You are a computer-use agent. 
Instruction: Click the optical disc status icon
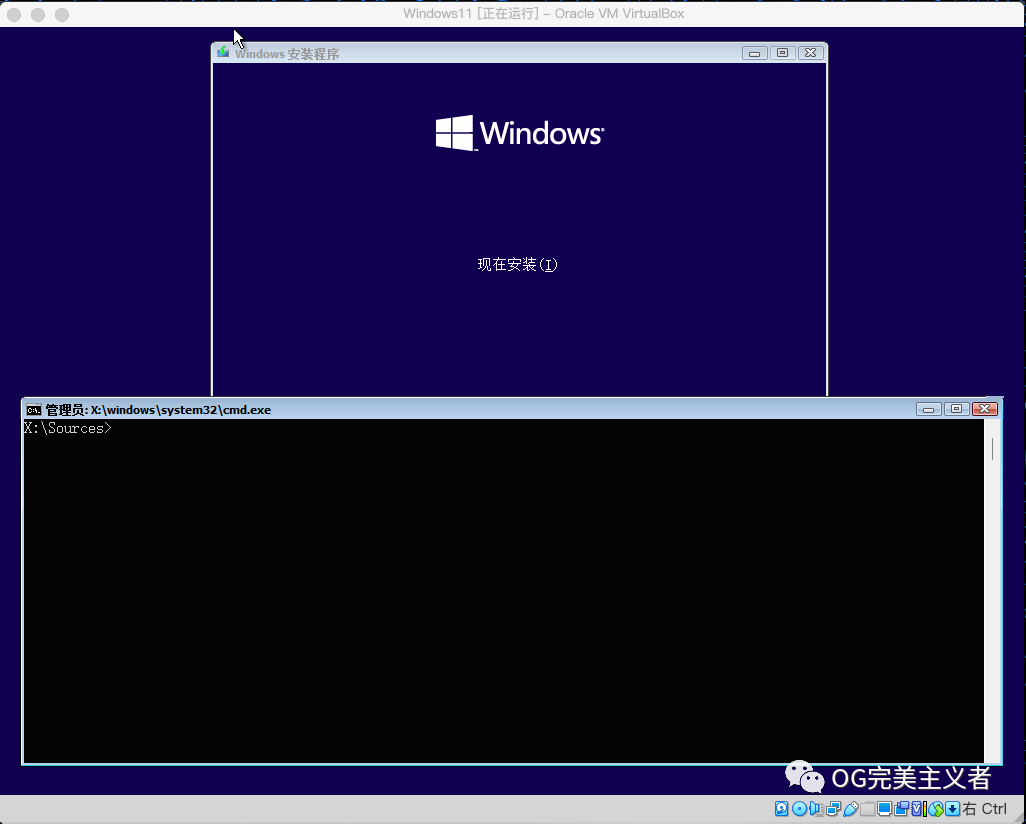point(799,809)
